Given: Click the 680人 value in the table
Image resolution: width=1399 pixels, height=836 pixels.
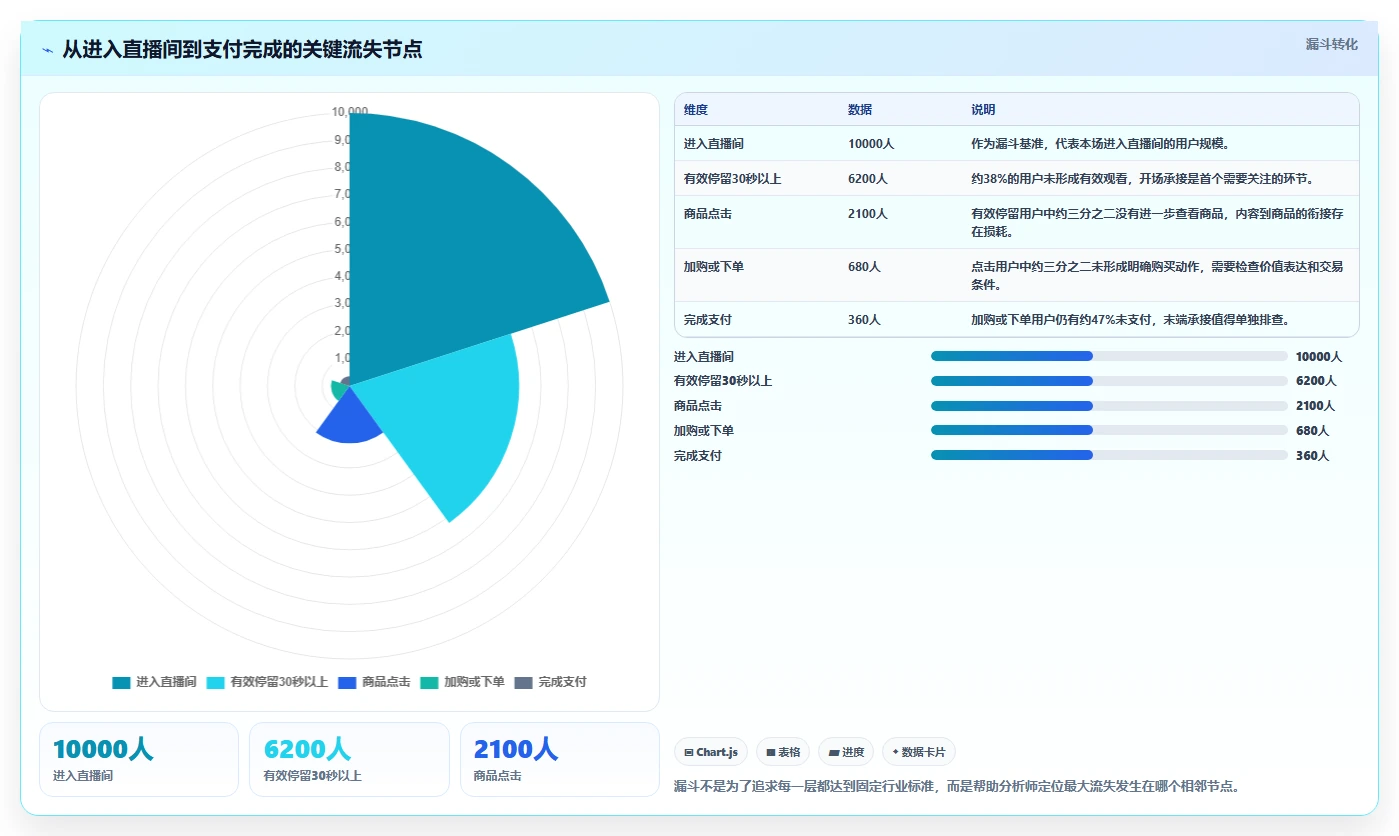Looking at the screenshot, I should coord(864,267).
